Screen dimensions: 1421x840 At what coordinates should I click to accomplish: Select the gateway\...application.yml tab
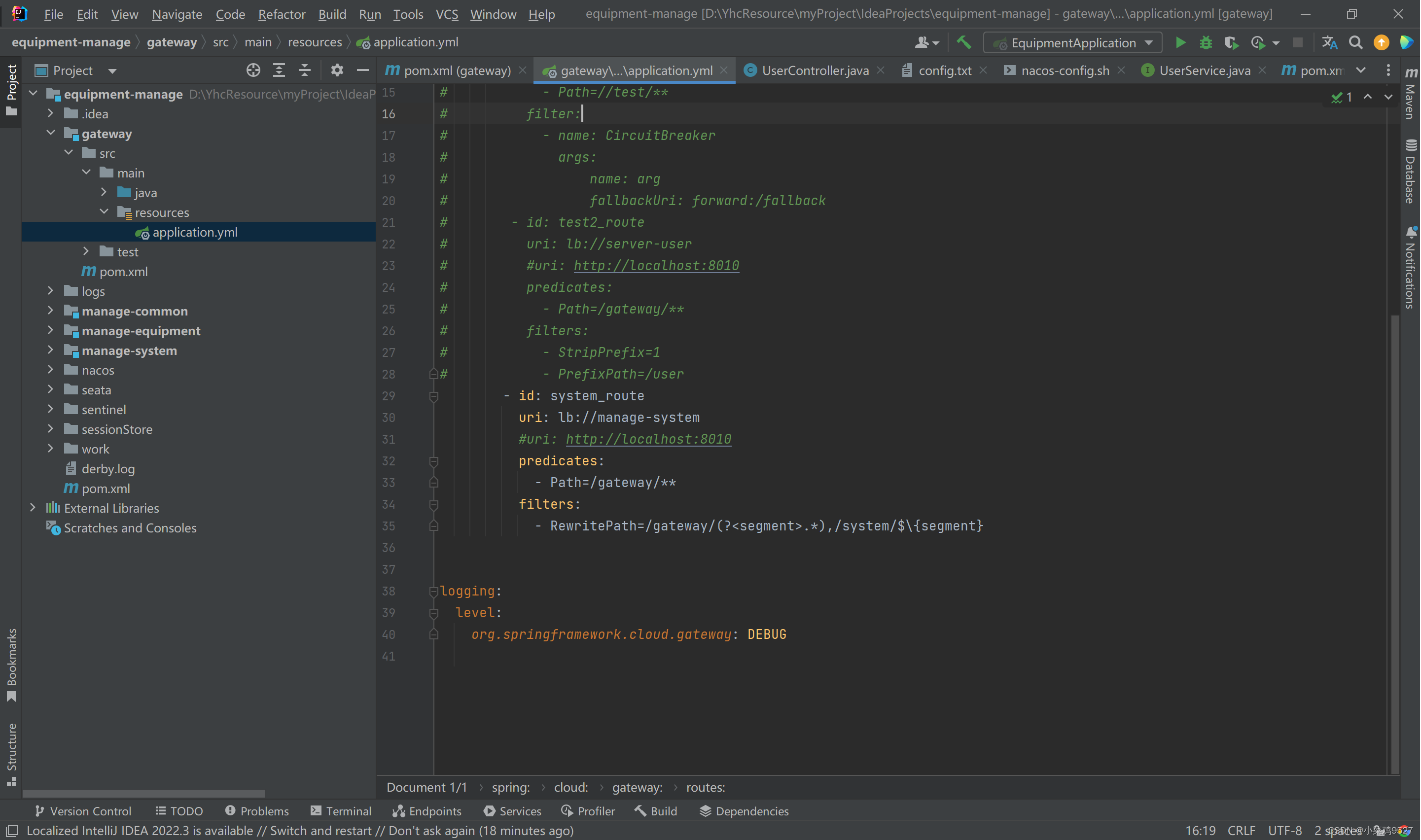click(636, 69)
